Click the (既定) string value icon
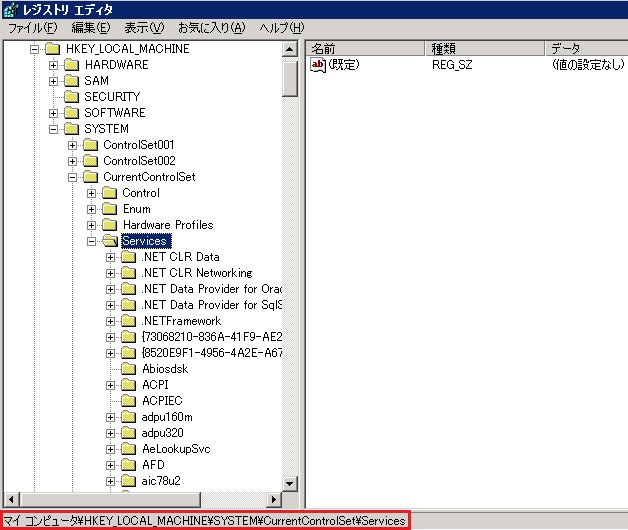 (x=318, y=65)
